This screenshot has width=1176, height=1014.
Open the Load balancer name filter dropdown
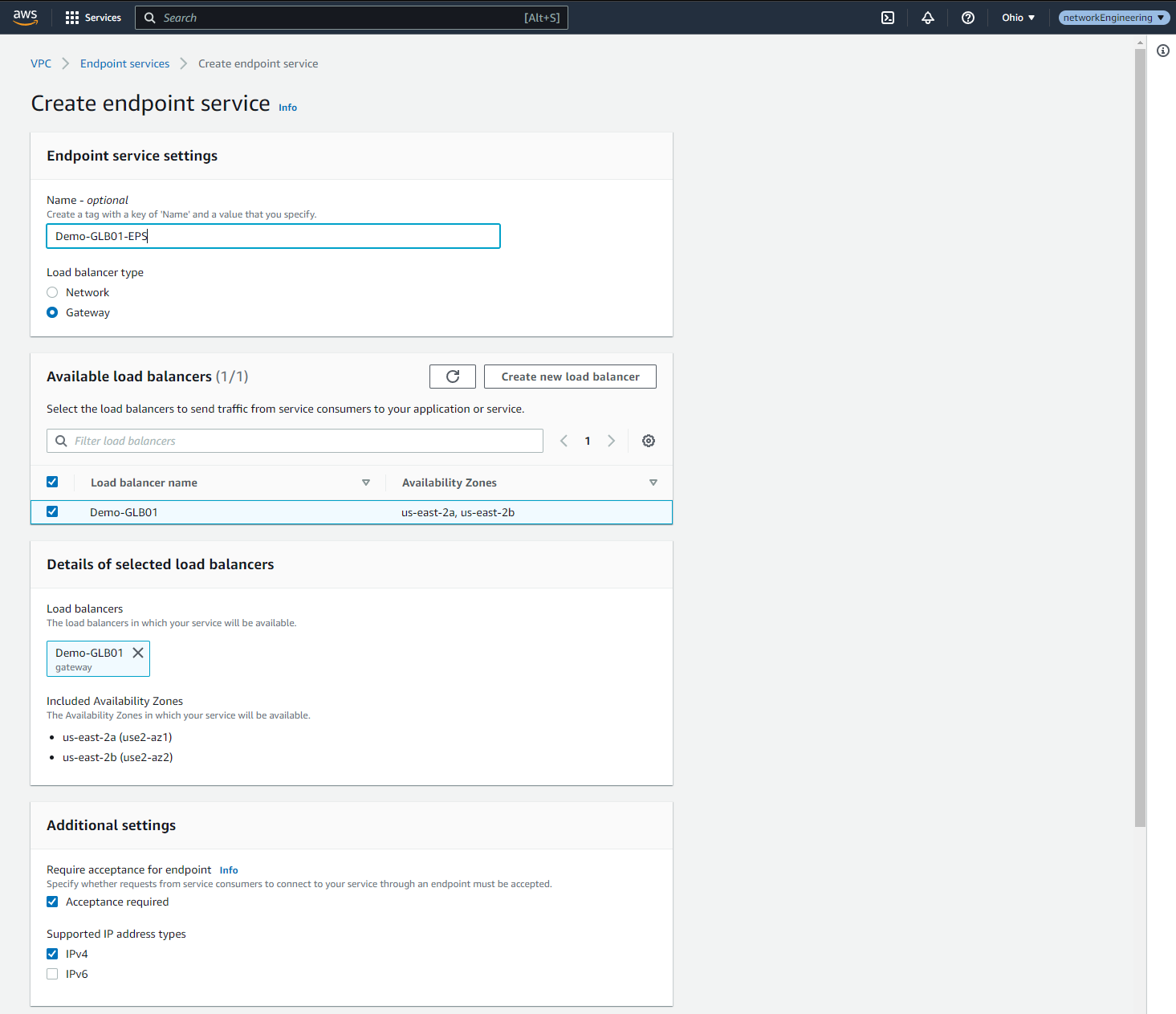365,482
